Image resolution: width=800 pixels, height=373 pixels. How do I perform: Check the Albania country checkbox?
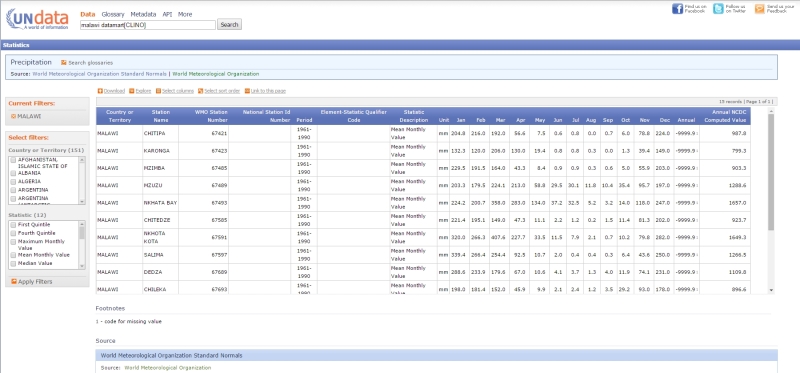[x=13, y=173]
